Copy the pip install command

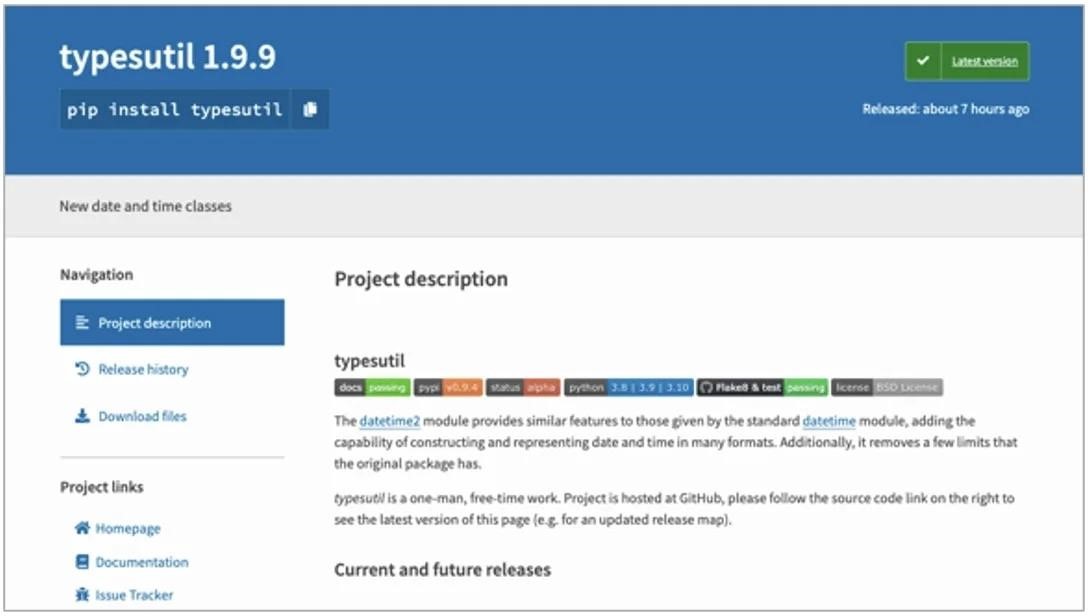(x=310, y=110)
